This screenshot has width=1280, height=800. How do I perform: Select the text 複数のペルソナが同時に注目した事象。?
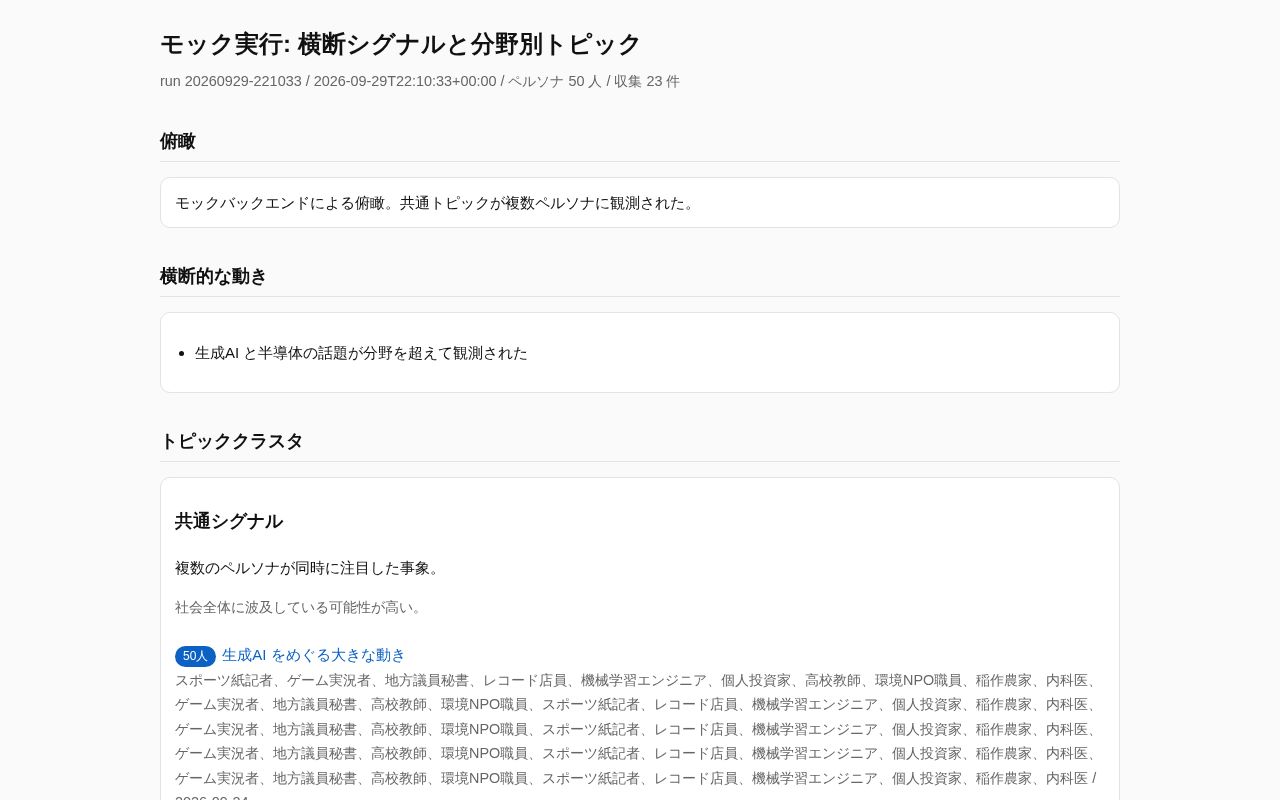tap(309, 568)
